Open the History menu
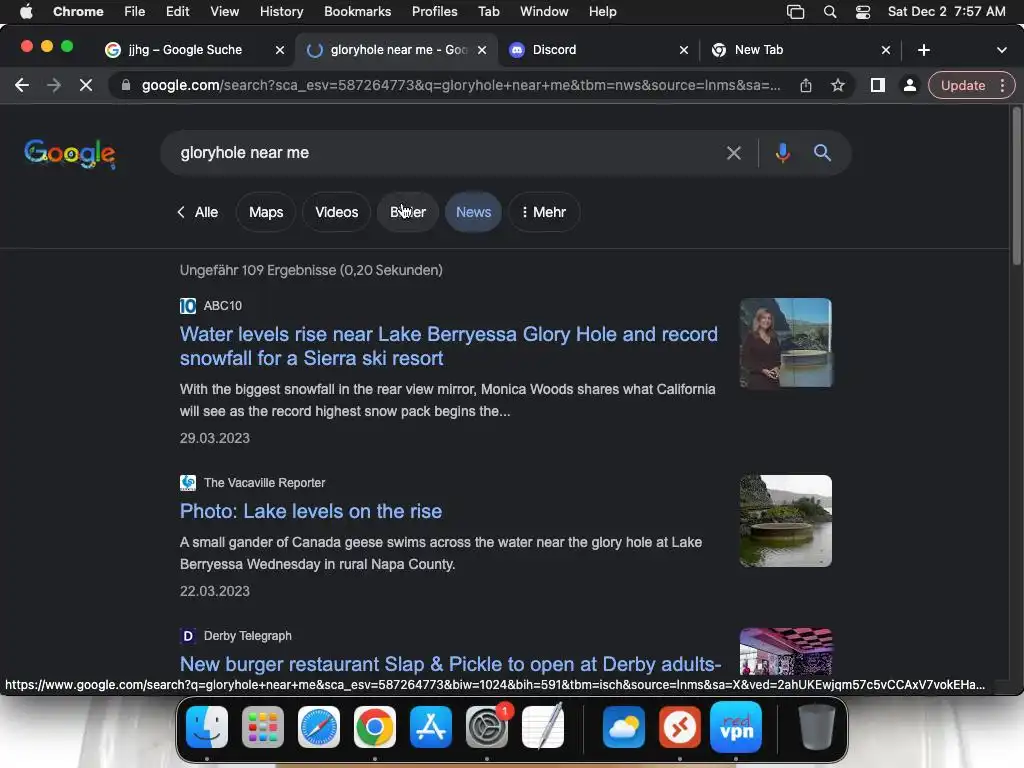 [x=281, y=12]
